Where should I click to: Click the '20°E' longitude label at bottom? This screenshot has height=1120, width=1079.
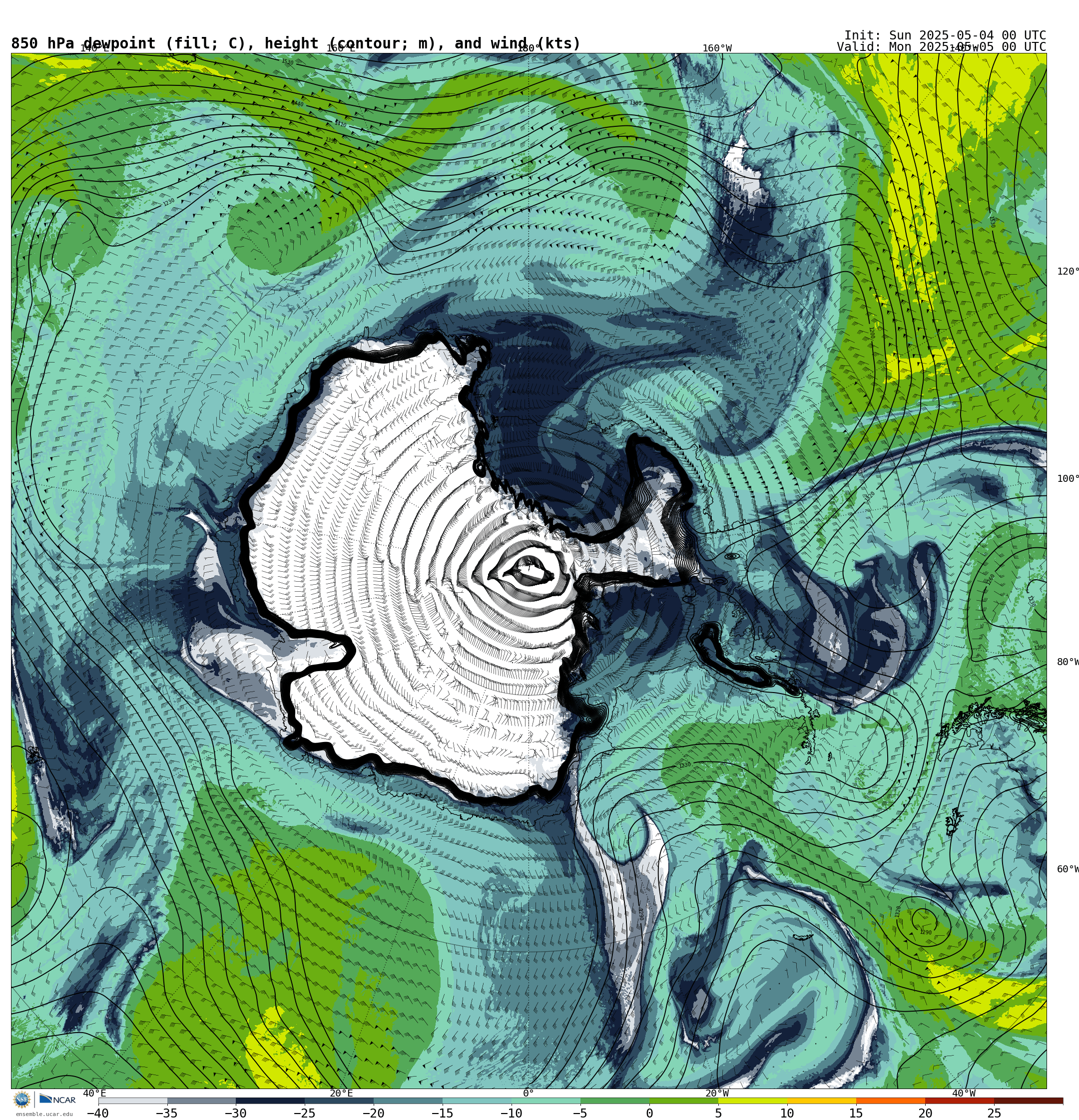coord(341,1094)
